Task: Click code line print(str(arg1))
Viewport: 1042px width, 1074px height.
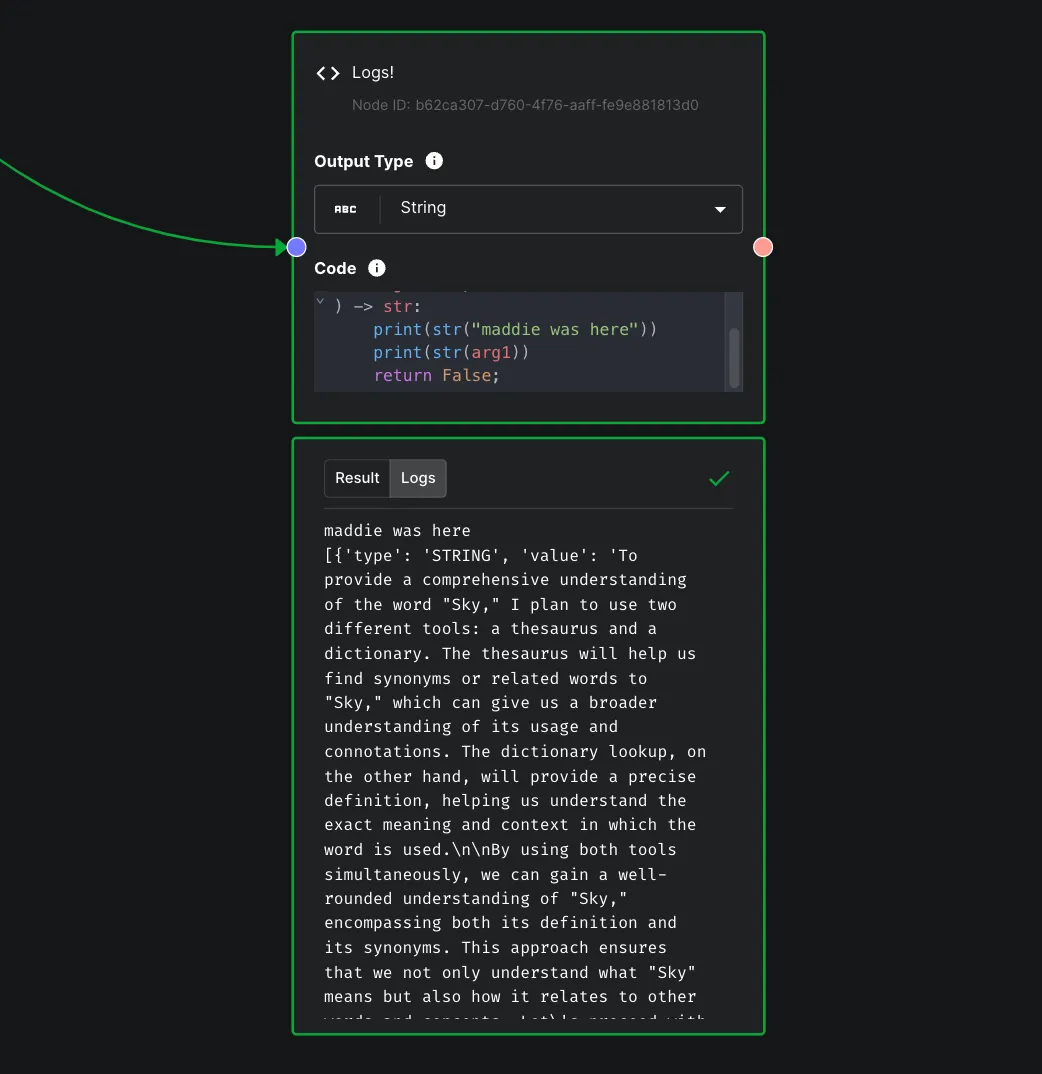Action: point(451,352)
